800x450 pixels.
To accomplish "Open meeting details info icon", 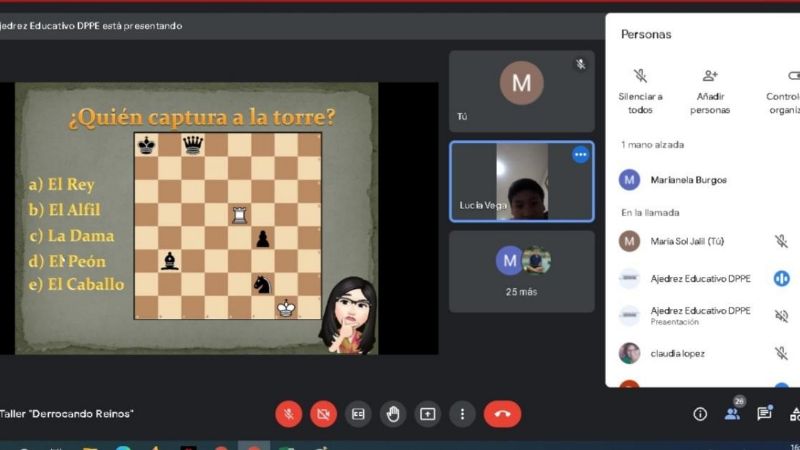I will (x=700, y=414).
